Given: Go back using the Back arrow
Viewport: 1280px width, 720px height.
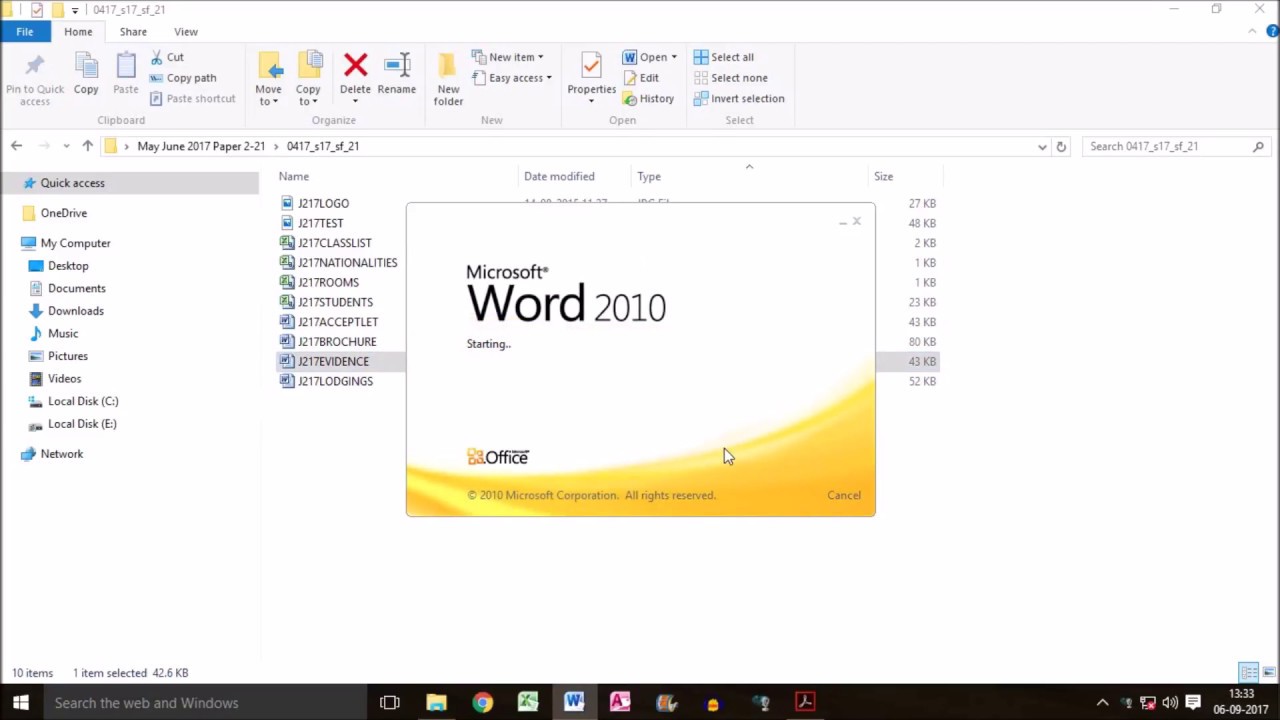Looking at the screenshot, I should point(16,146).
